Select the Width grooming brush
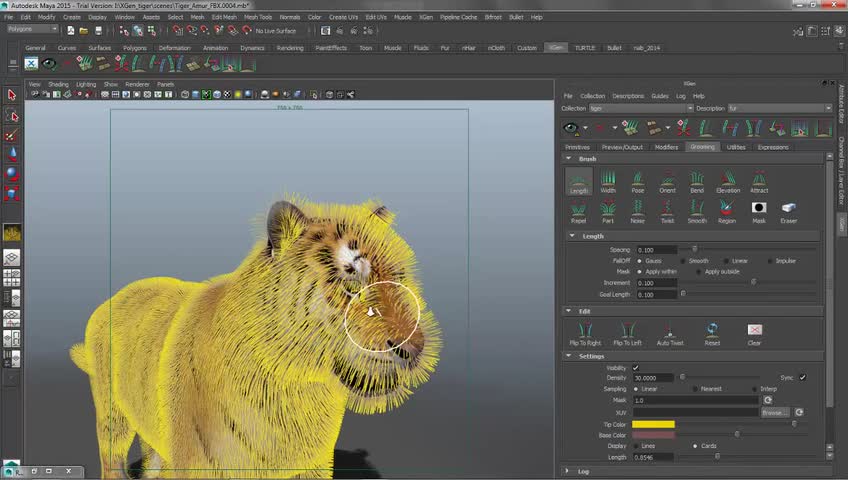This screenshot has height=480, width=848. tap(608, 180)
